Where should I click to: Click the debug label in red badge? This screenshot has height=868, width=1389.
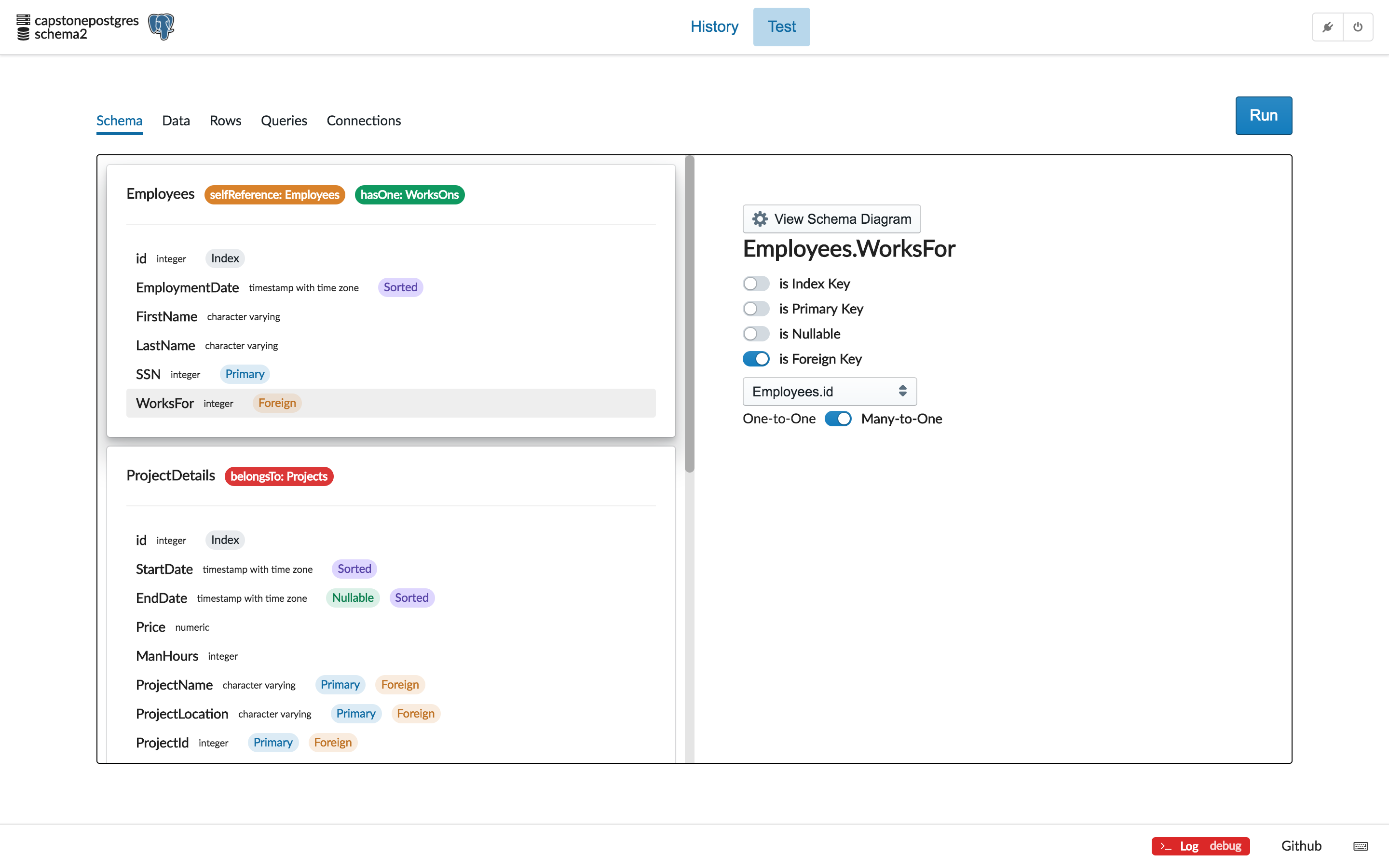[x=1225, y=846]
